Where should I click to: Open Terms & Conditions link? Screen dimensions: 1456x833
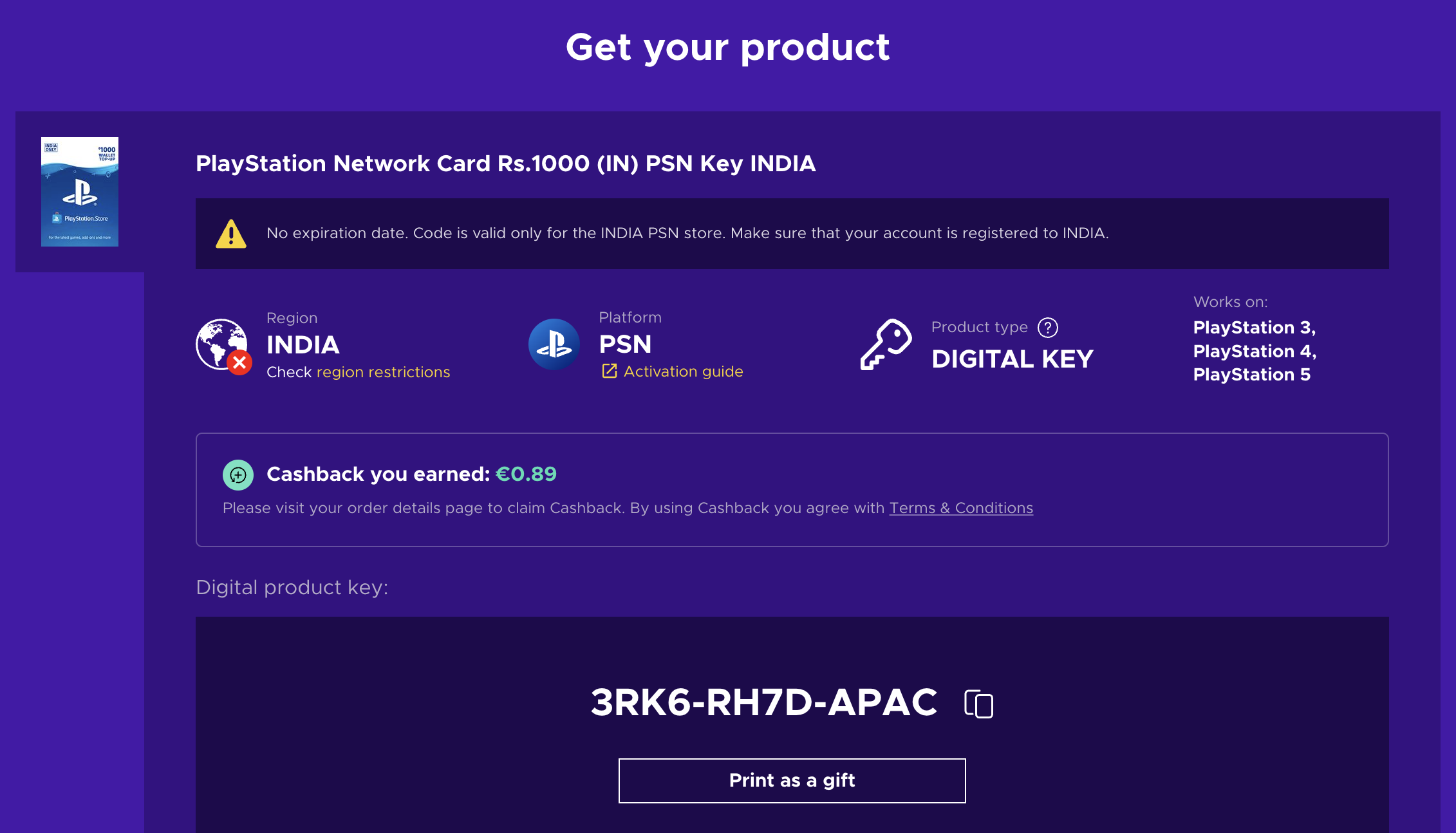961,508
